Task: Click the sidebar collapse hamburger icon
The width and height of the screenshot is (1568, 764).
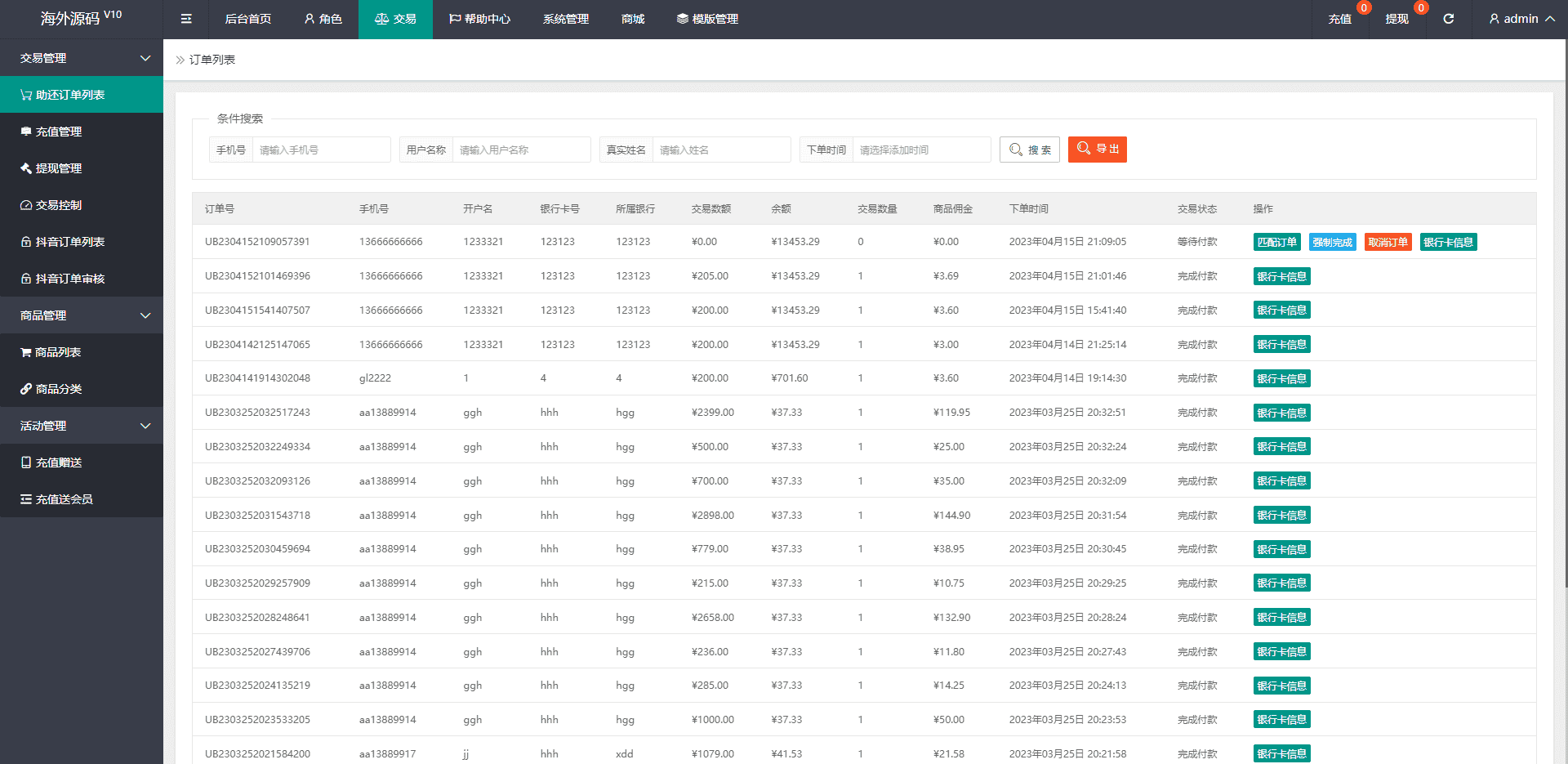Action: point(186,19)
